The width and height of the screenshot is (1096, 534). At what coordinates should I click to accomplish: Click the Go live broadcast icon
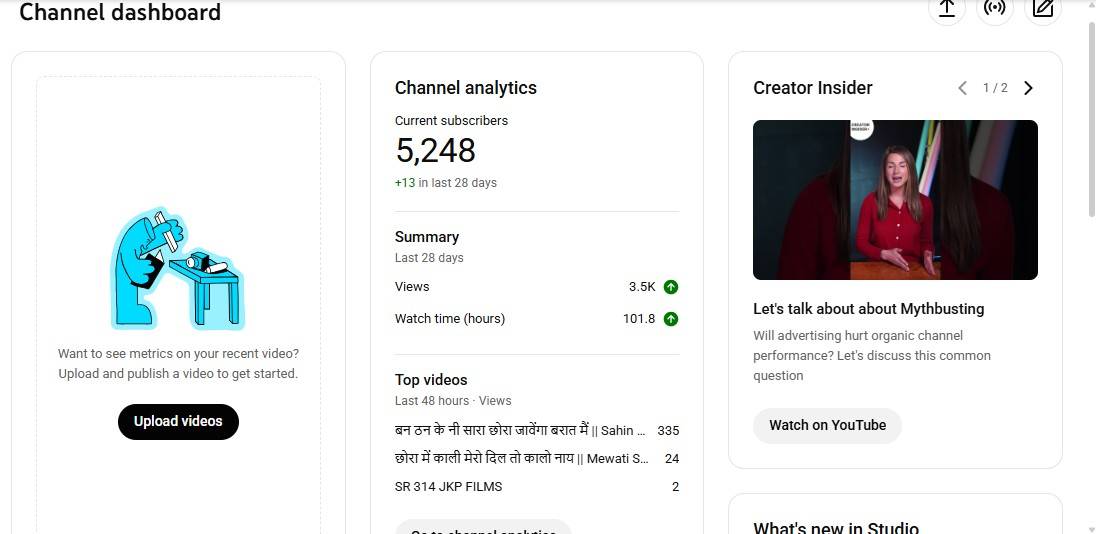coord(994,8)
